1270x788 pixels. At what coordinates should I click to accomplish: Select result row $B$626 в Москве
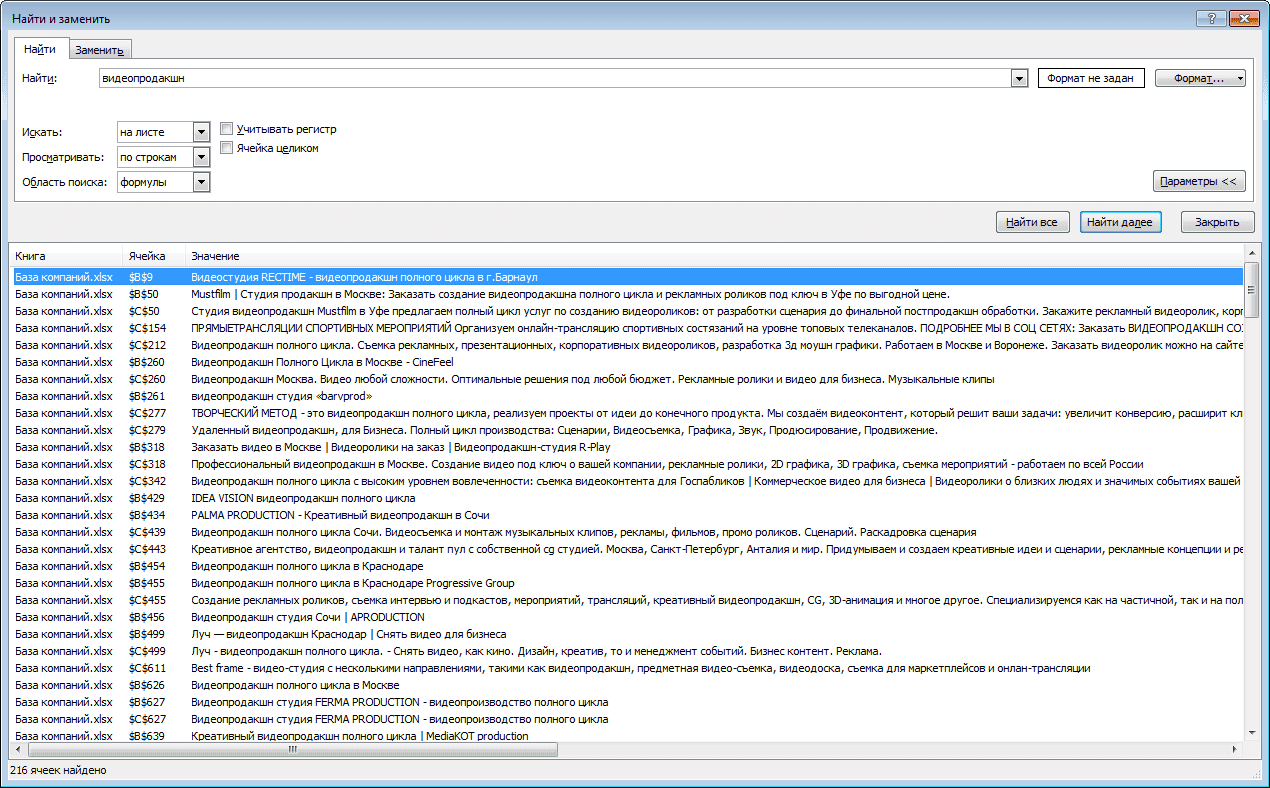coord(626,685)
